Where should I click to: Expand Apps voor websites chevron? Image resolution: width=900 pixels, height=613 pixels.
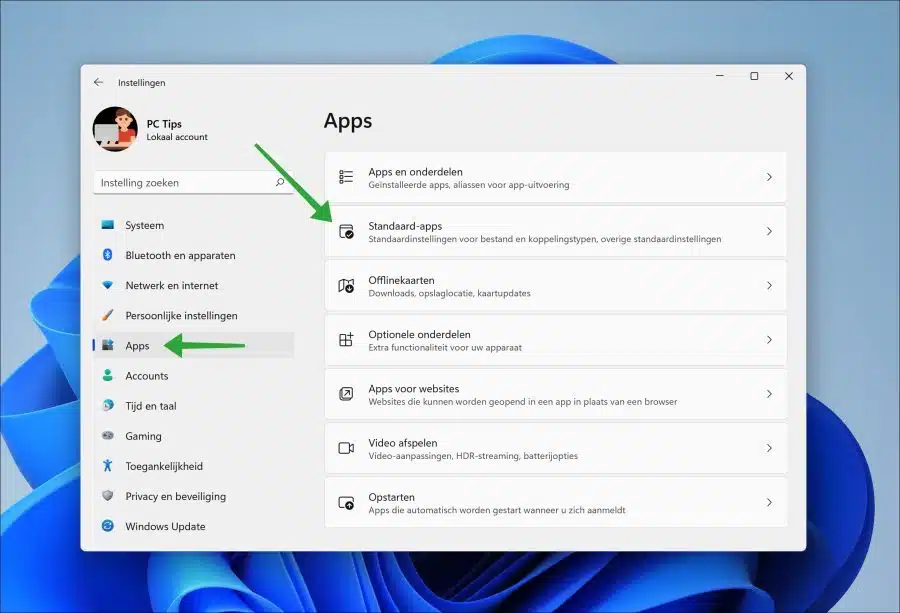769,394
